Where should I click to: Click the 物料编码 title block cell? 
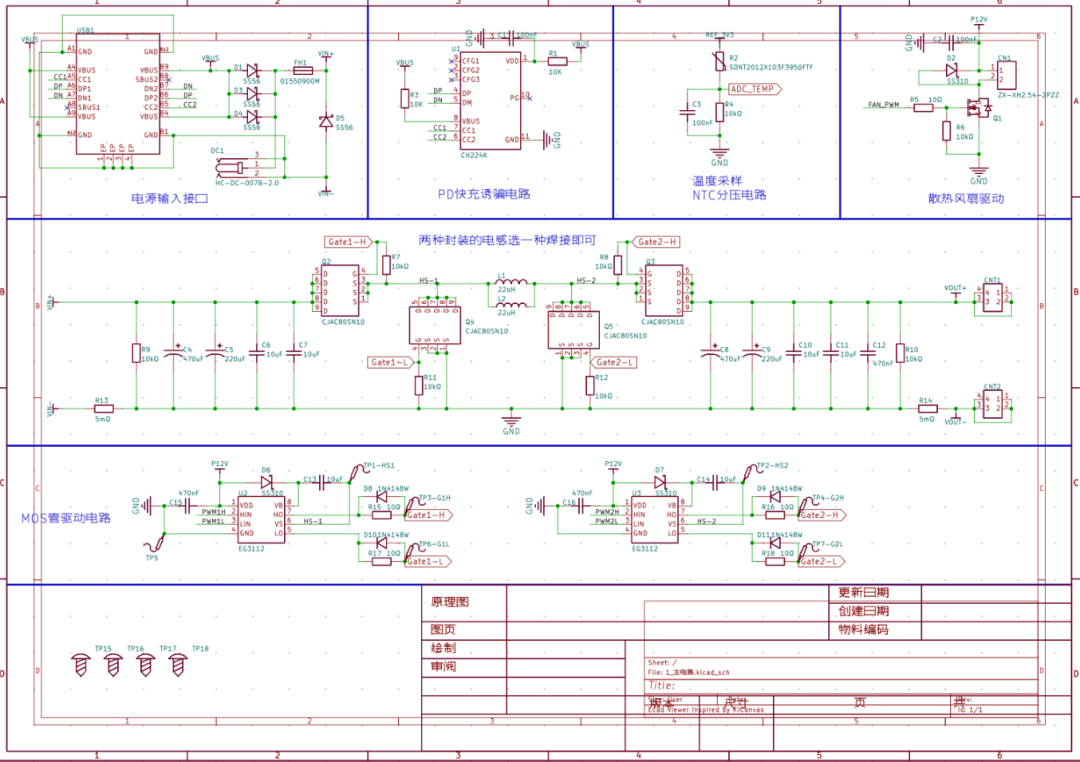click(x=863, y=630)
